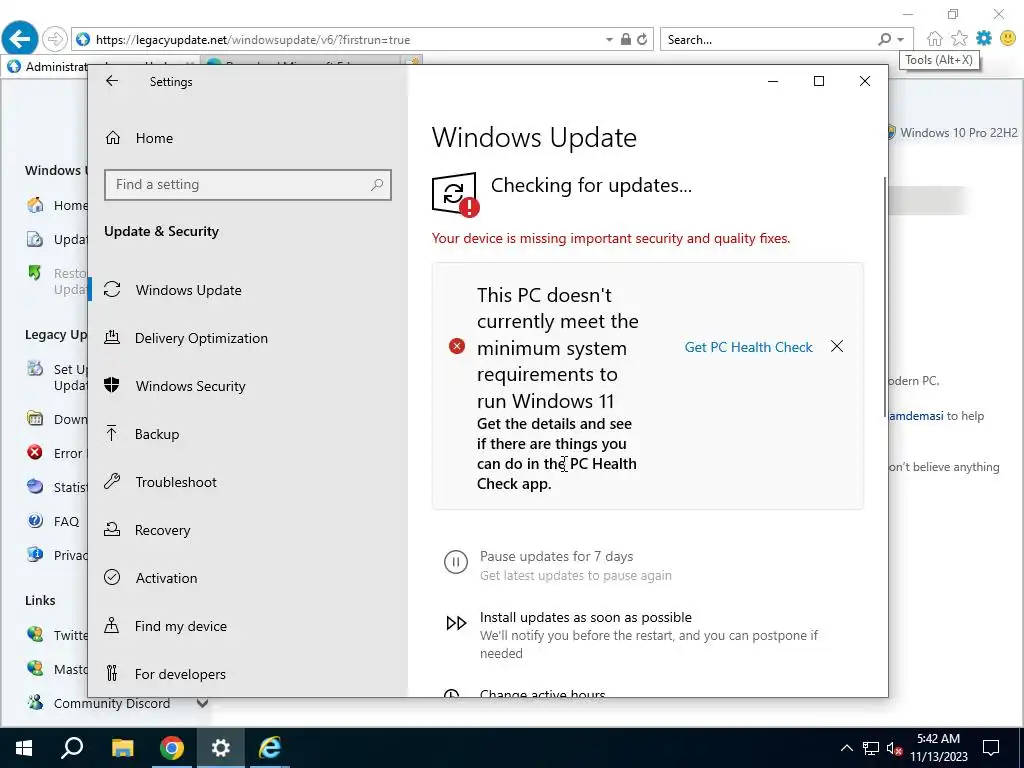Click the Settings gear on taskbar
The width and height of the screenshot is (1024, 768).
221,748
